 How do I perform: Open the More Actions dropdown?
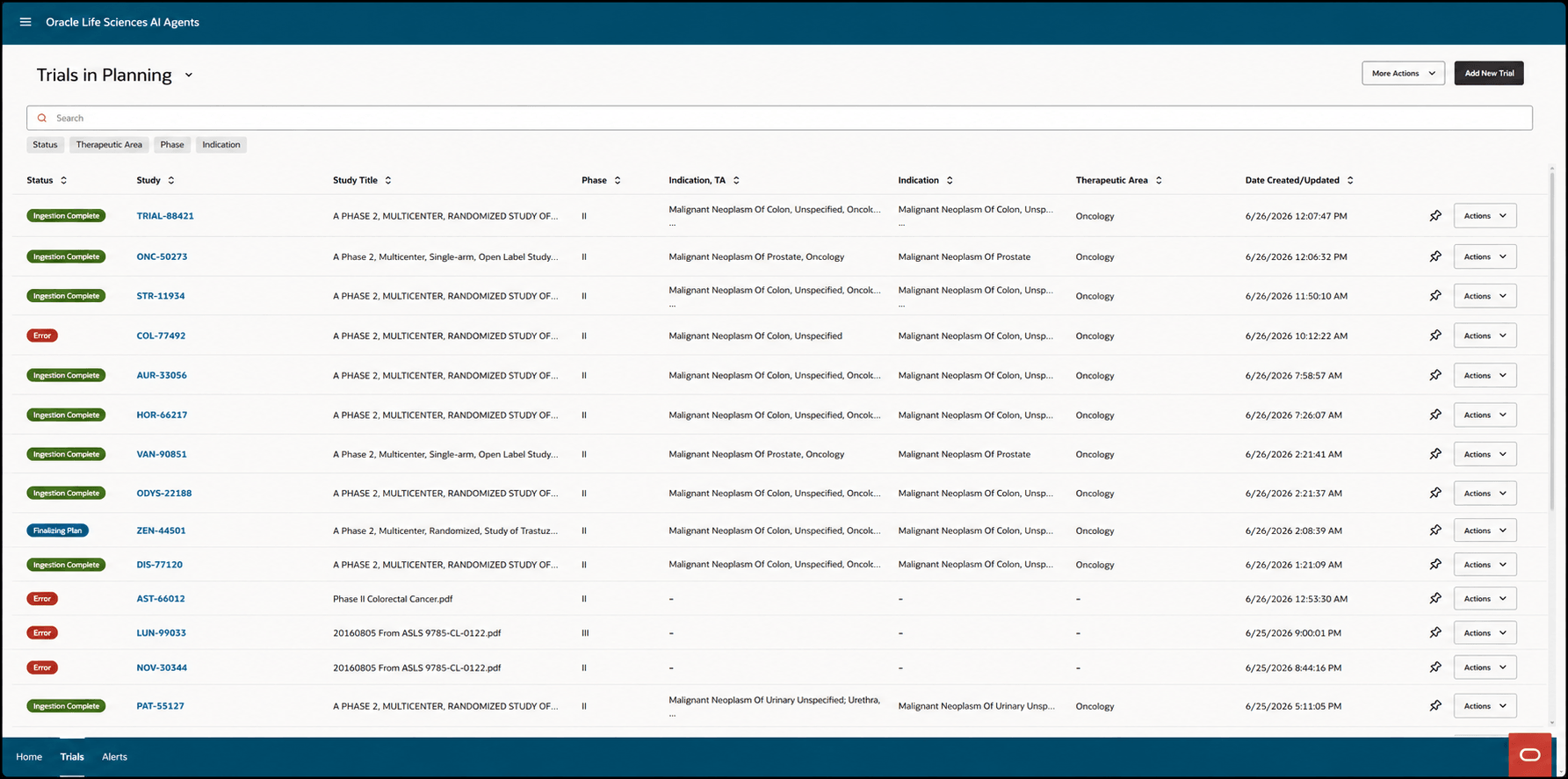[1403, 74]
